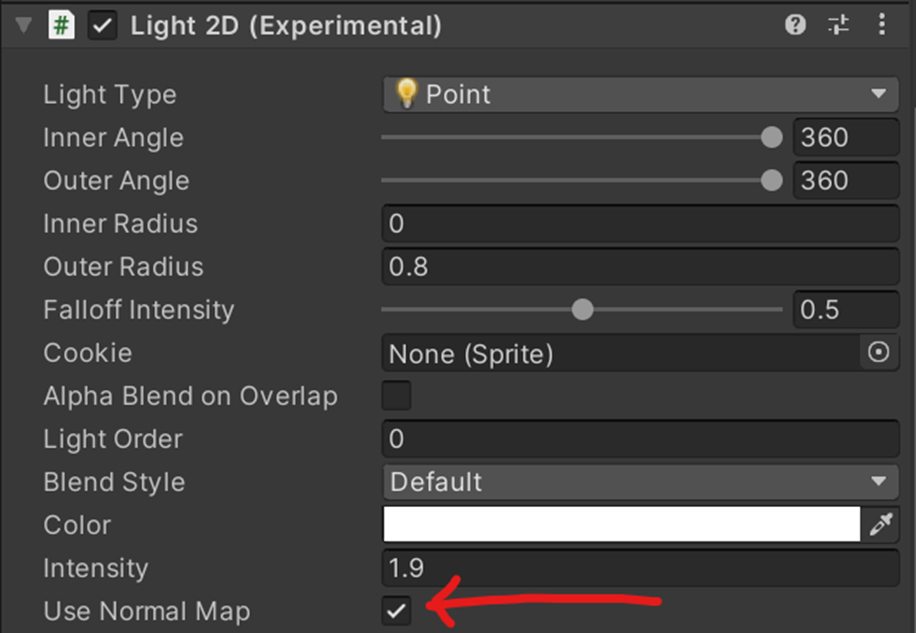This screenshot has height=633, width=916.
Task: Activate the Color eyedropper tool
Action: 881,524
